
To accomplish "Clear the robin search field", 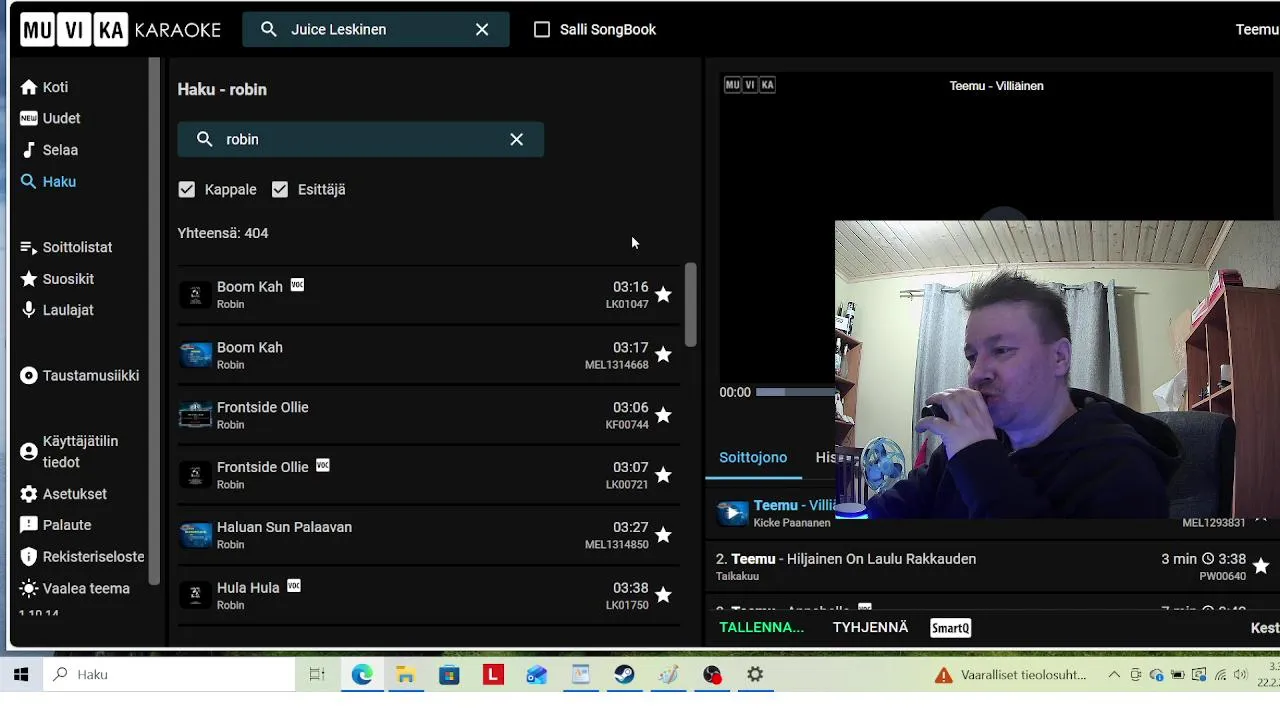I will point(517,140).
